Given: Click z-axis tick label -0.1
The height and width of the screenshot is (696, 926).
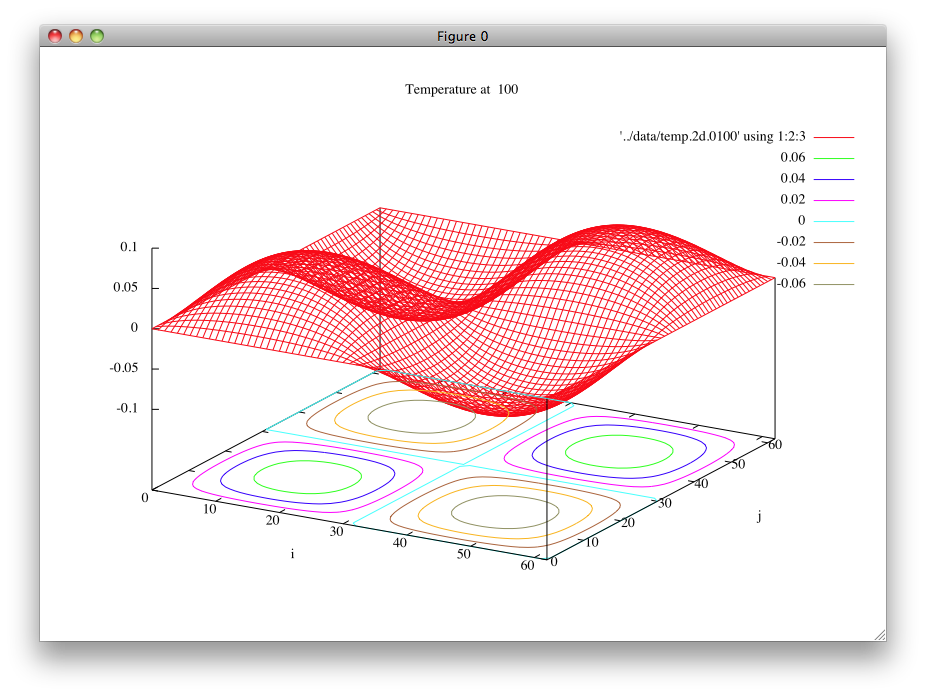Looking at the screenshot, I should click(x=126, y=409).
